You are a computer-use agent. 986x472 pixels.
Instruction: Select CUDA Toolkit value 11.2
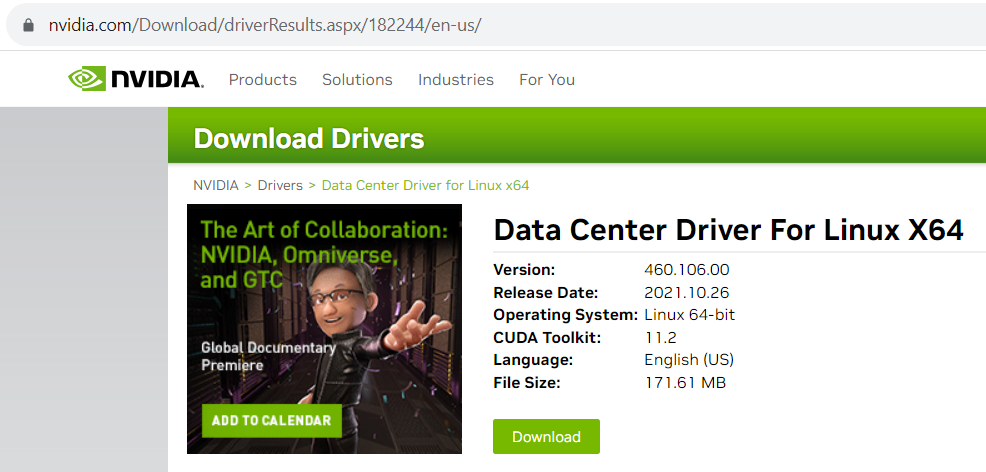pos(660,338)
